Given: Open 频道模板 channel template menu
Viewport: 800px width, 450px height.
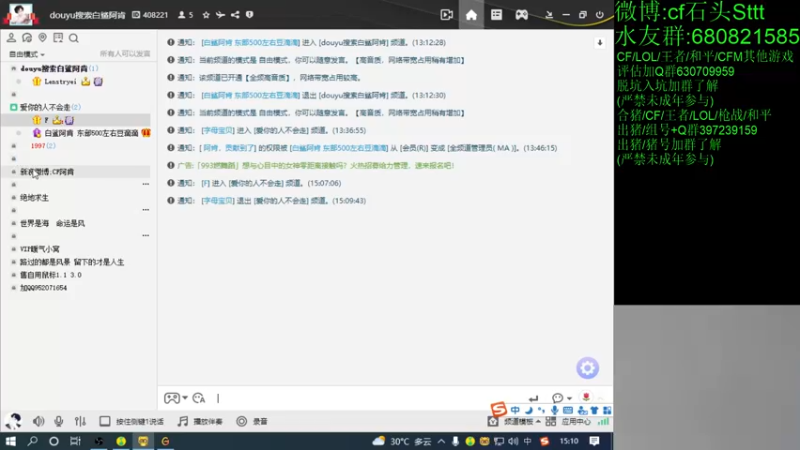Looking at the screenshot, I should point(514,422).
